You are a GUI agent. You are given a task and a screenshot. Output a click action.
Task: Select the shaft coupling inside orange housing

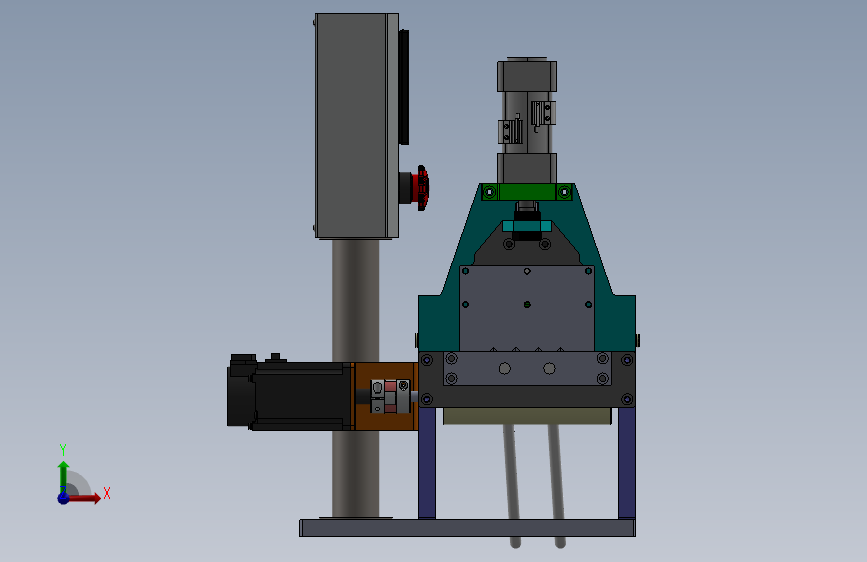pyautogui.click(x=390, y=396)
